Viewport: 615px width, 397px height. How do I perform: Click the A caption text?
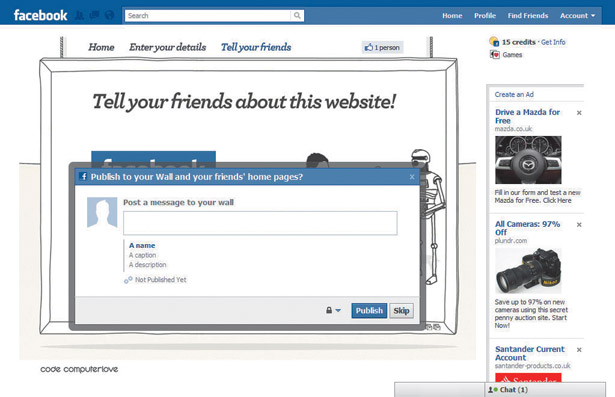[x=142, y=255]
